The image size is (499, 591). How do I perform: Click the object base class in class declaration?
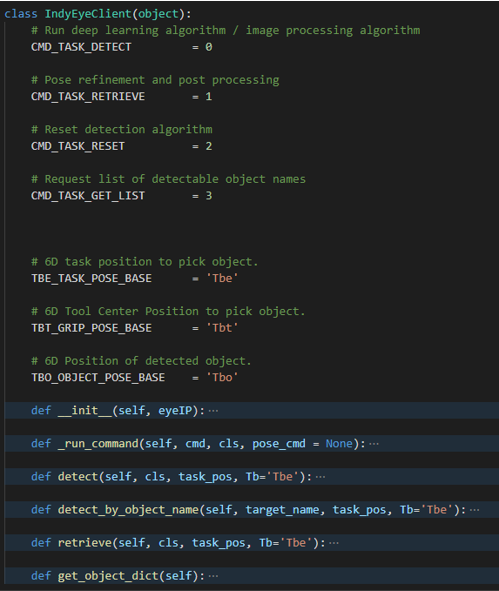coord(158,14)
